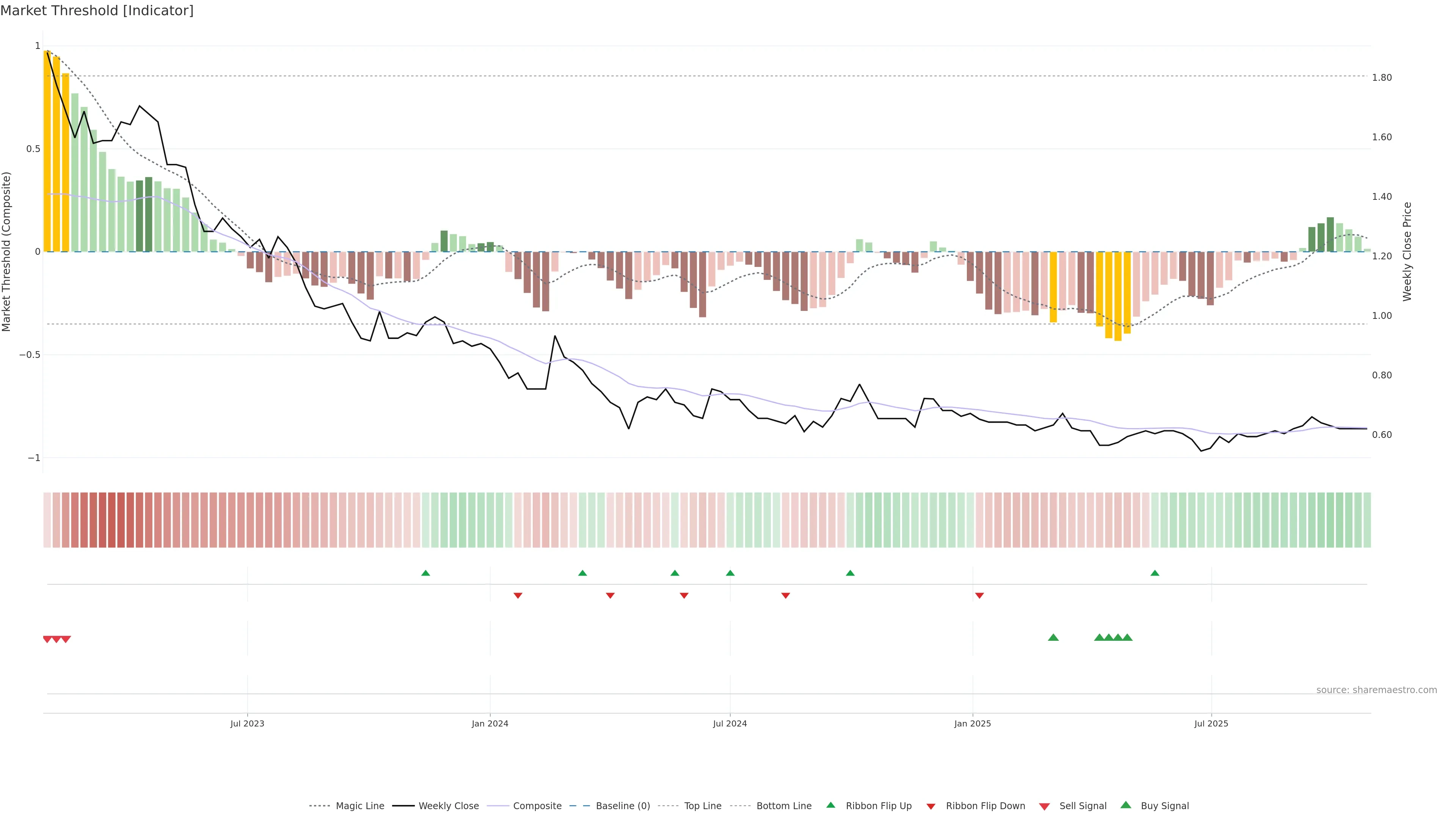This screenshot has width=1456, height=819.
Task: Click the first ribbon flip up marker
Action: 425,573
